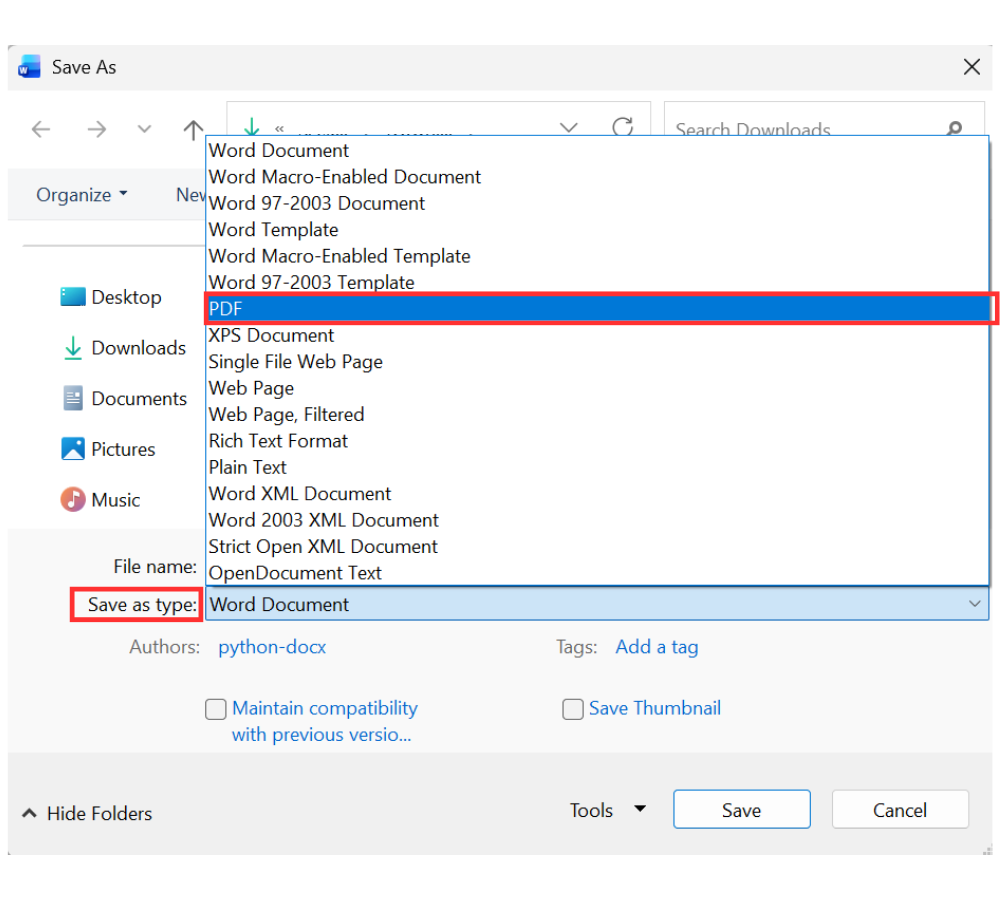Click the Documents page icon
Image resolution: width=1000 pixels, height=900 pixels.
[x=73, y=399]
